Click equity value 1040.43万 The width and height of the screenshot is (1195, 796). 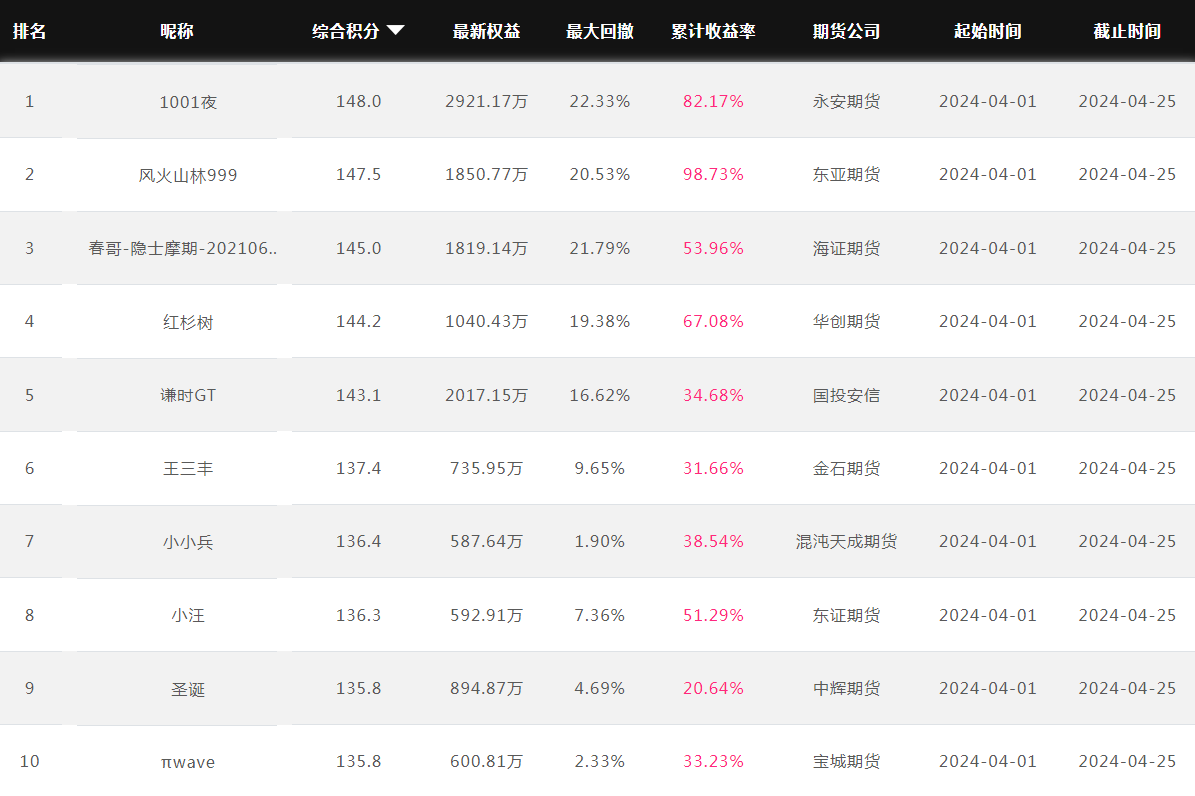[486, 322]
